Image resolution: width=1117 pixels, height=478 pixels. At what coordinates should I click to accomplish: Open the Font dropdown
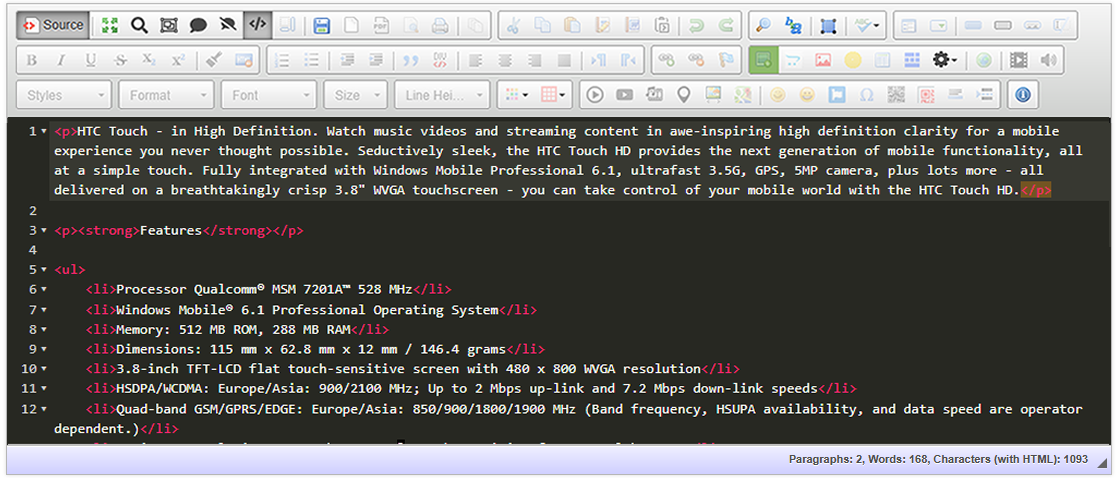(269, 95)
